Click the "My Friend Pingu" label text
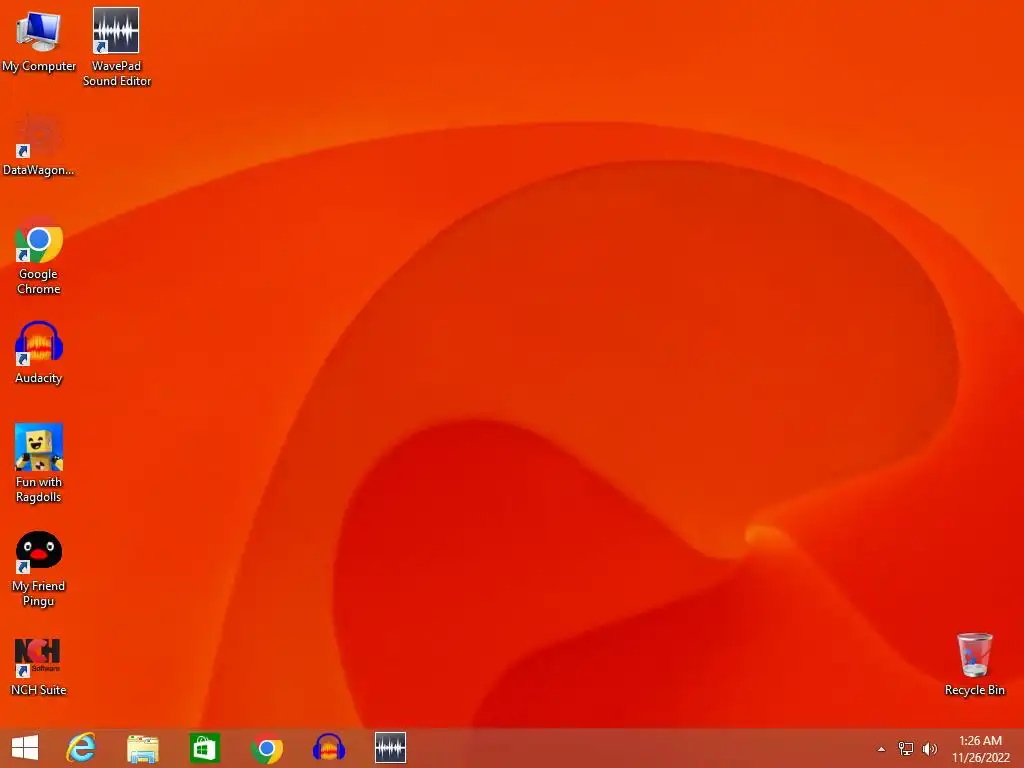This screenshot has height=768, width=1024. tap(39, 593)
